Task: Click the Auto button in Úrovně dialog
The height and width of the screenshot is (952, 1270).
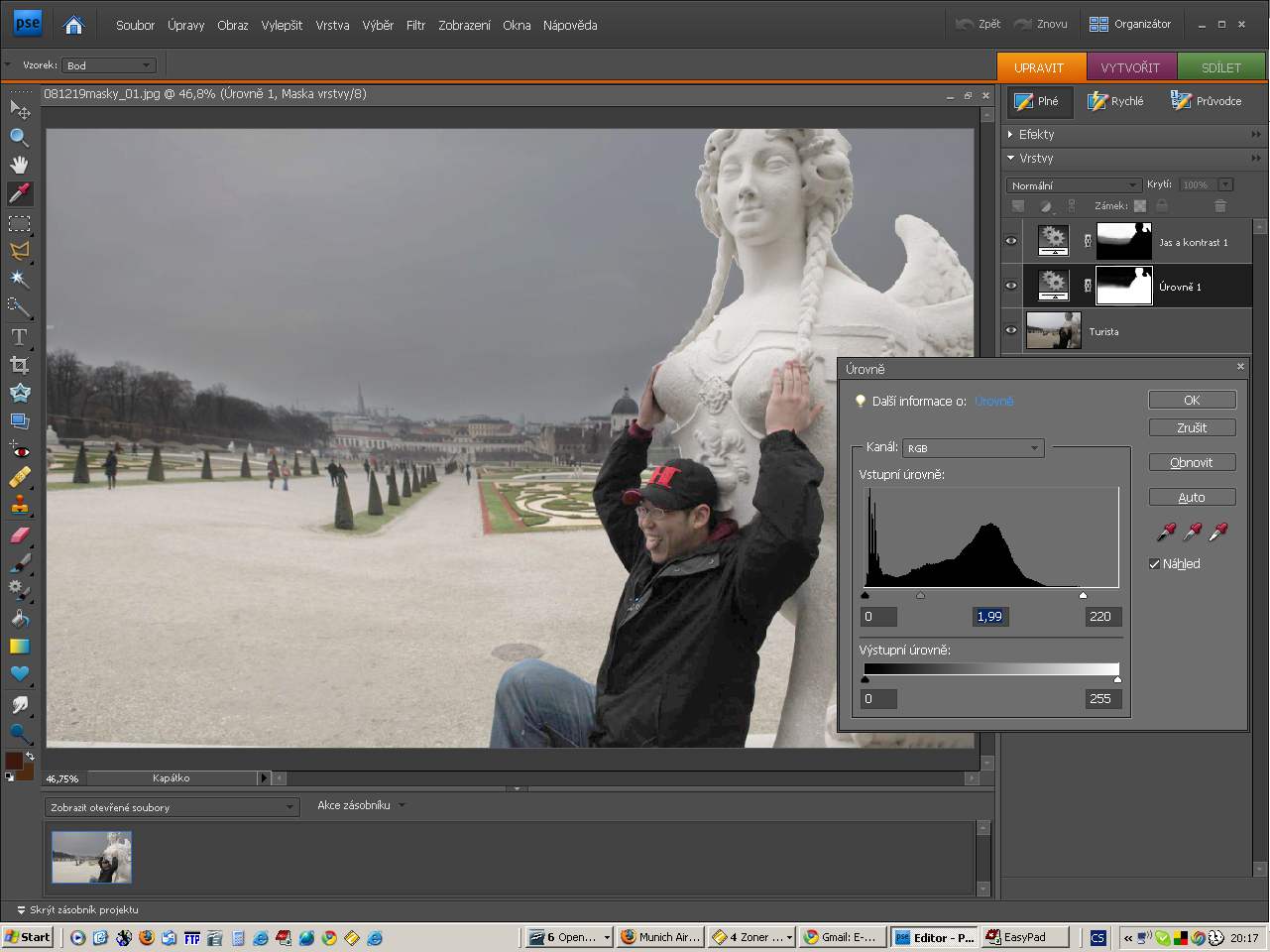Action: coord(1192,497)
